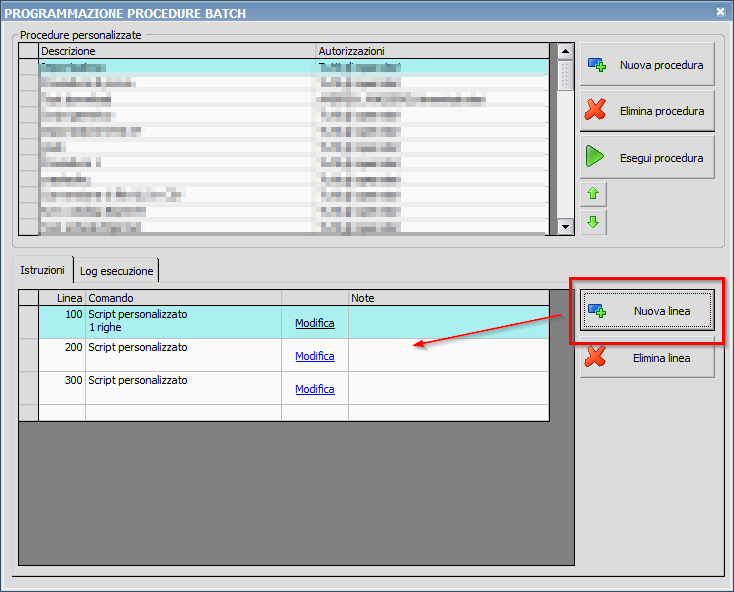The height and width of the screenshot is (592, 734).
Task: Click the Elimina linea button
Action: pyautogui.click(x=647, y=358)
